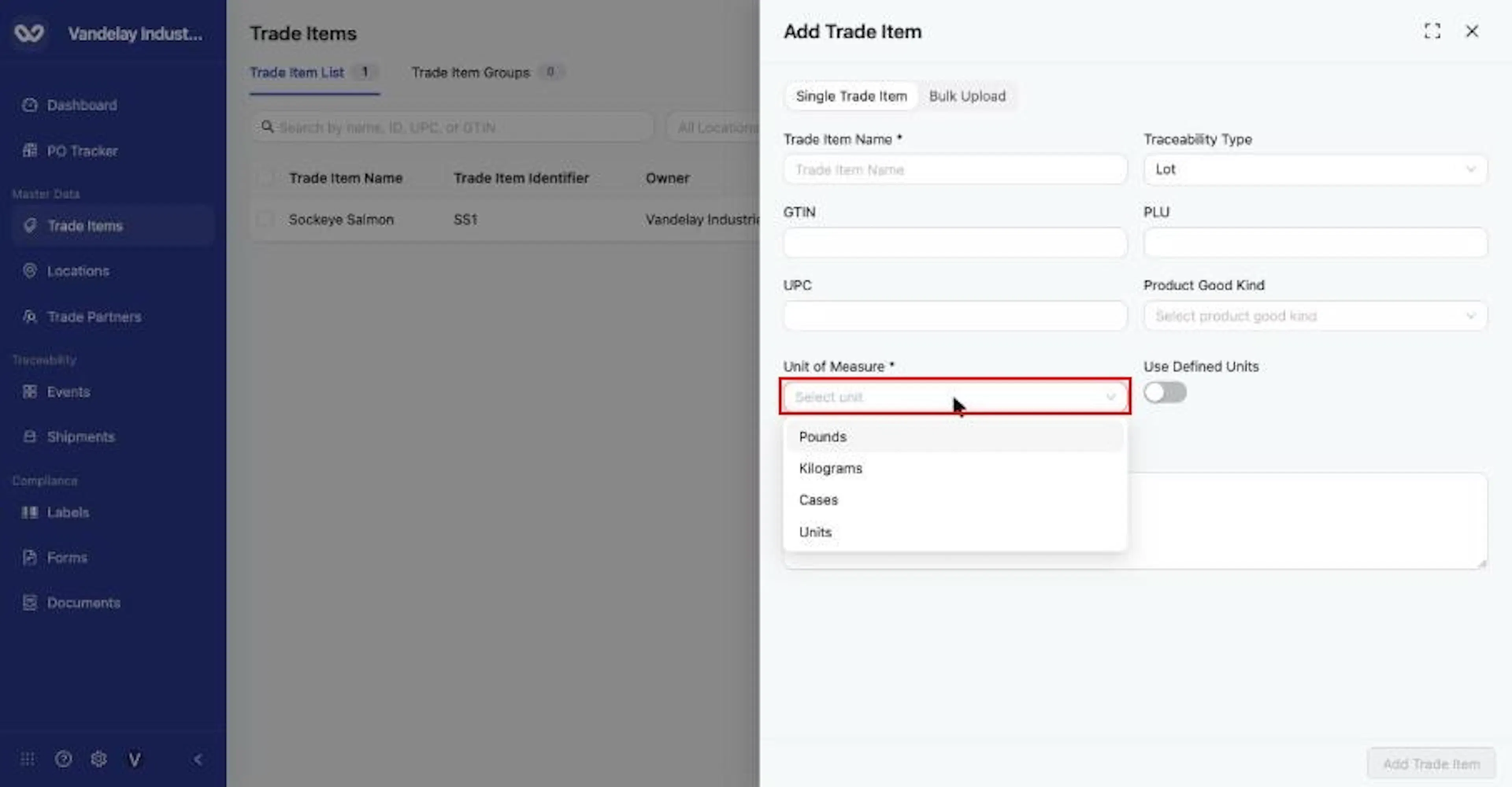Viewport: 1512px width, 787px height.
Task: Open the settings gear icon
Action: point(98,759)
